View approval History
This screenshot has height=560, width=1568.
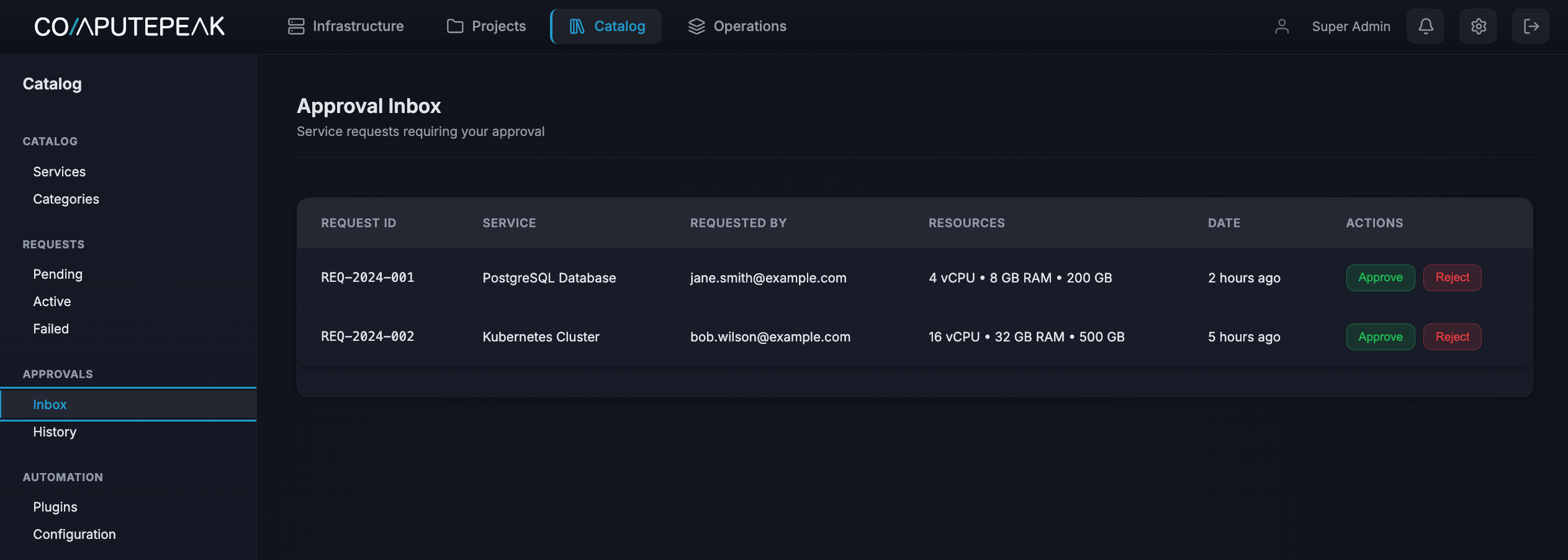pyautogui.click(x=55, y=431)
